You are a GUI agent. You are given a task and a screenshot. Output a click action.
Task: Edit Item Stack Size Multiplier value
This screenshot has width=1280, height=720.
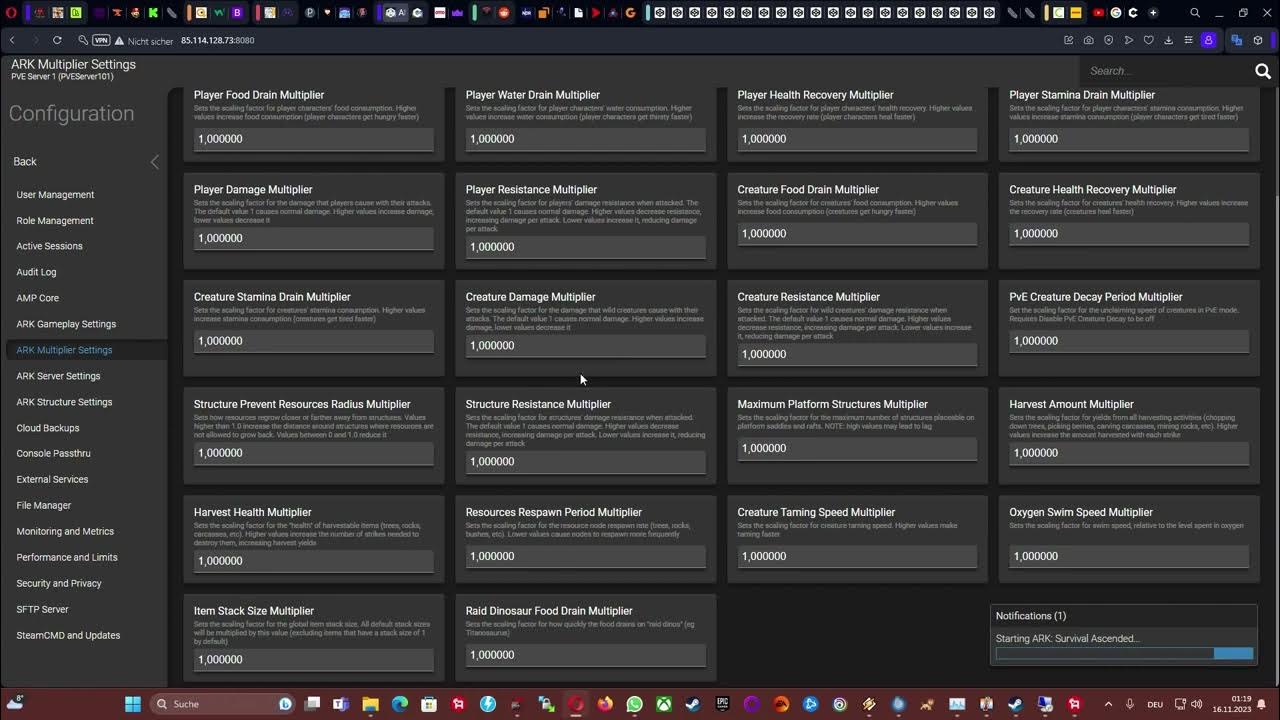coord(314,660)
